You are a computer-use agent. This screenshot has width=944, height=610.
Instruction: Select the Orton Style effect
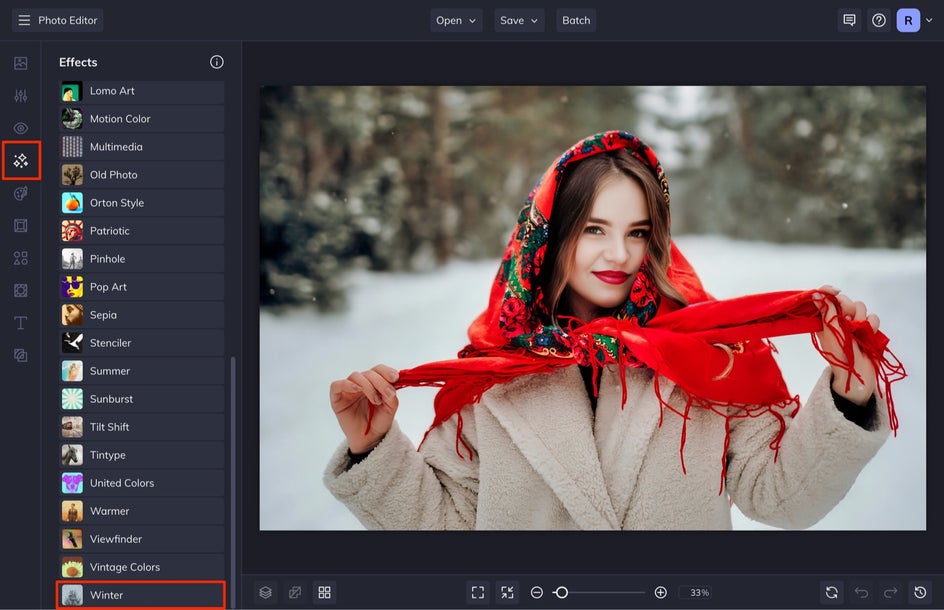pyautogui.click(x=142, y=203)
